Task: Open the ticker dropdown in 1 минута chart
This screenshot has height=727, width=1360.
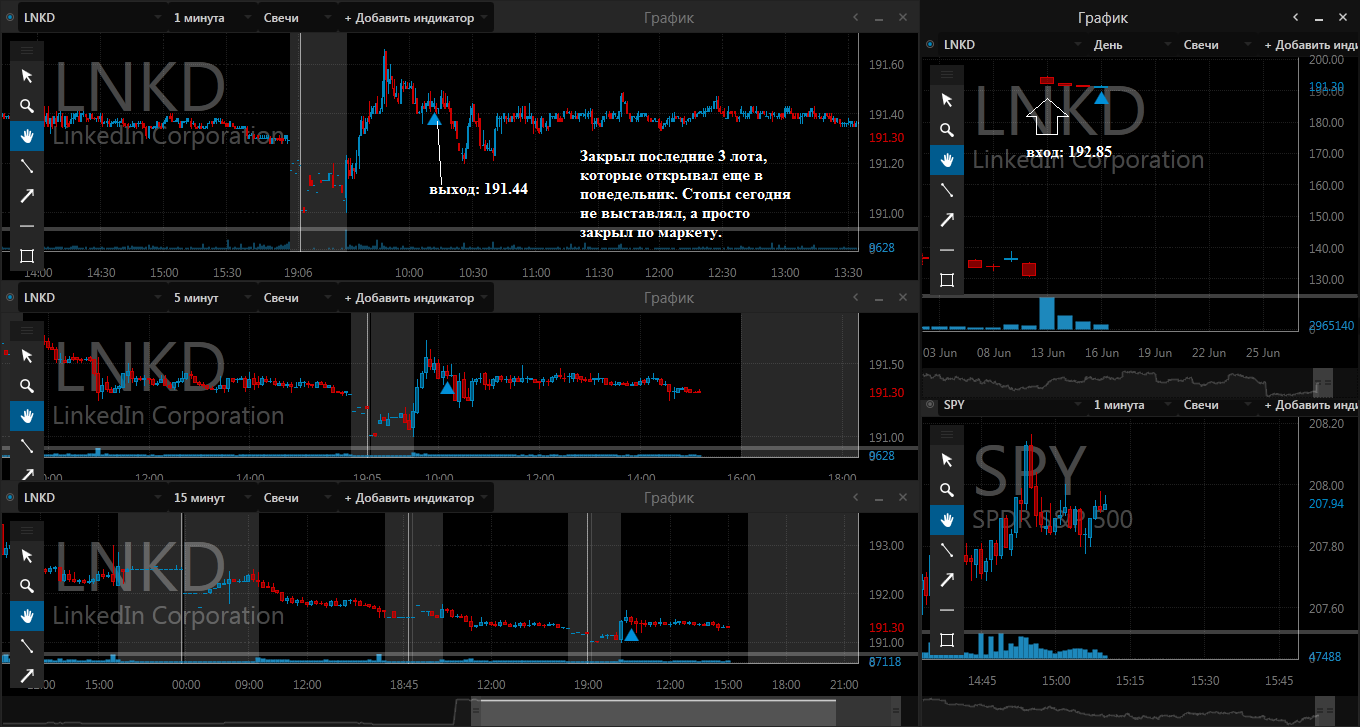Action: 92,18
